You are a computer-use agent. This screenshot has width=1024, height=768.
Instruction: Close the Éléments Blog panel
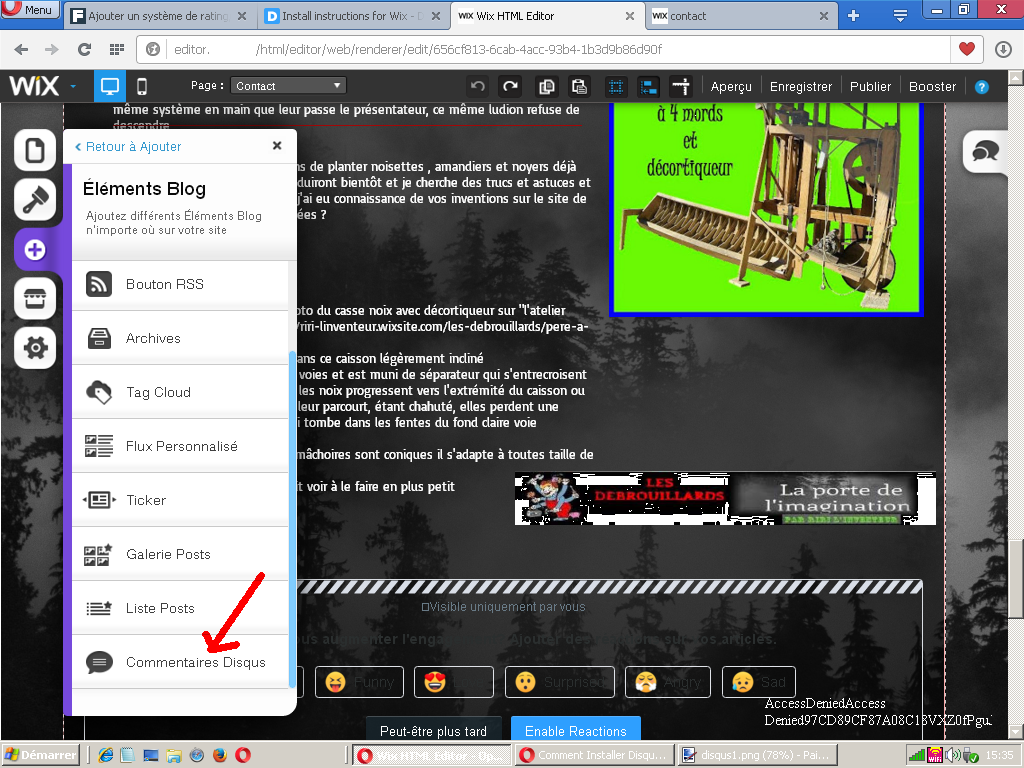[277, 146]
